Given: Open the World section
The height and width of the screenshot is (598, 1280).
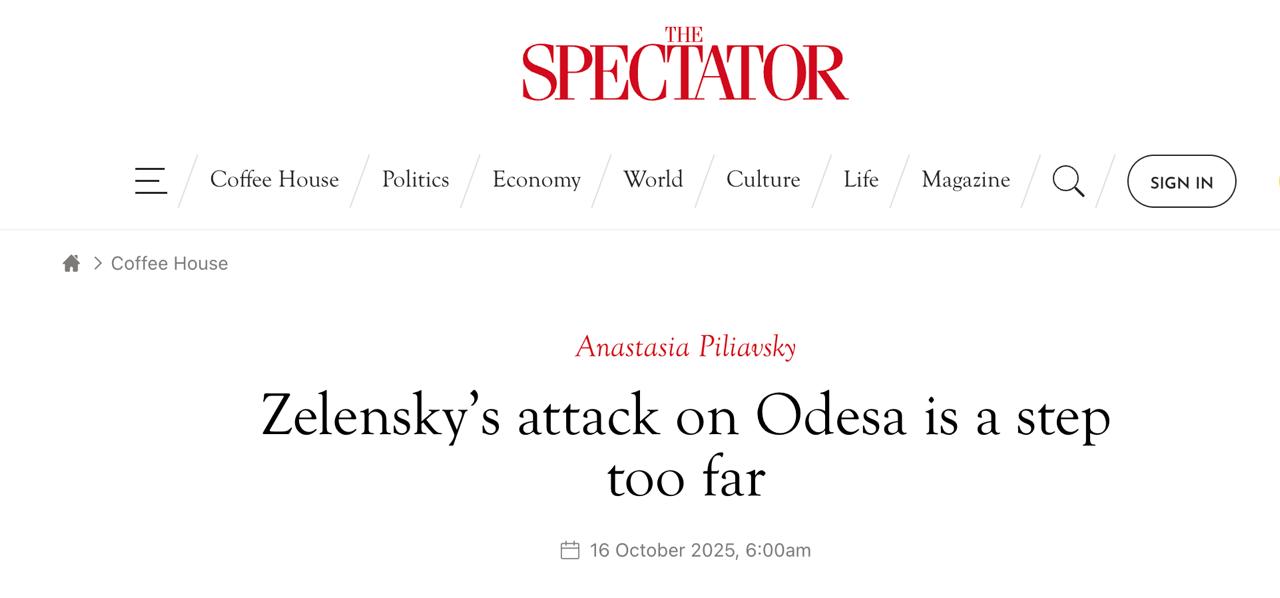Looking at the screenshot, I should pyautogui.click(x=653, y=180).
